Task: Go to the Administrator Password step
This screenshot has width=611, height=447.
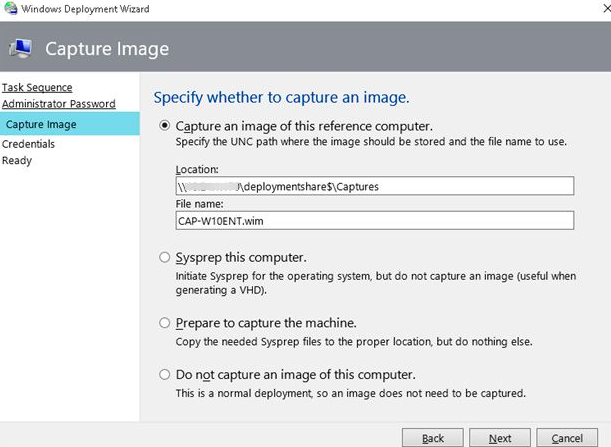Action: click(59, 104)
